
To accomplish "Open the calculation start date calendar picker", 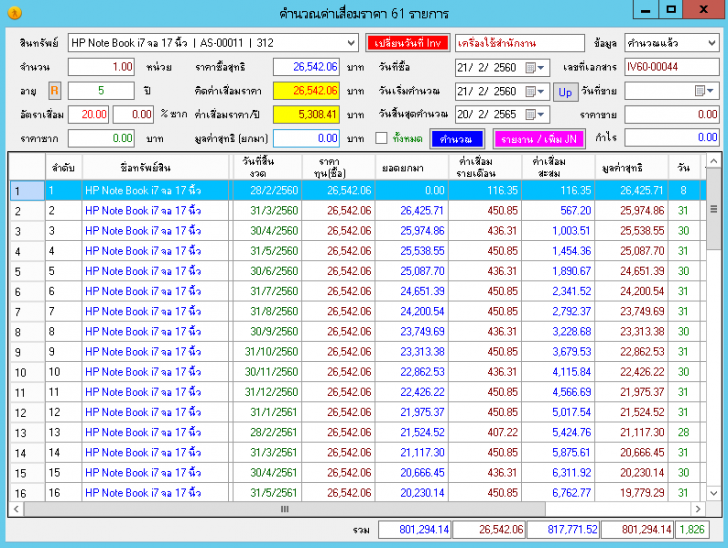I will click(x=534, y=91).
